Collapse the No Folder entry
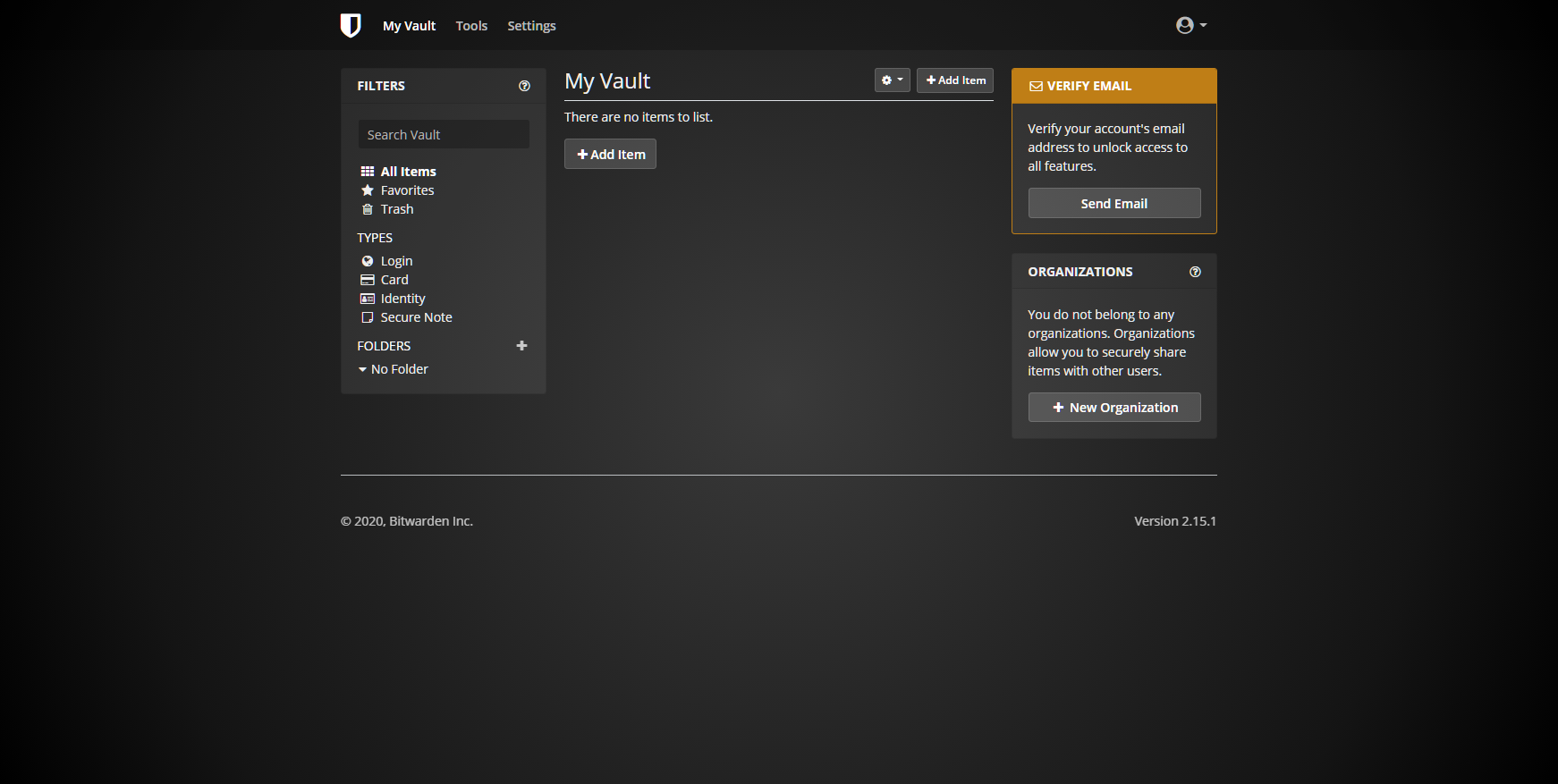1558x784 pixels. click(x=362, y=369)
